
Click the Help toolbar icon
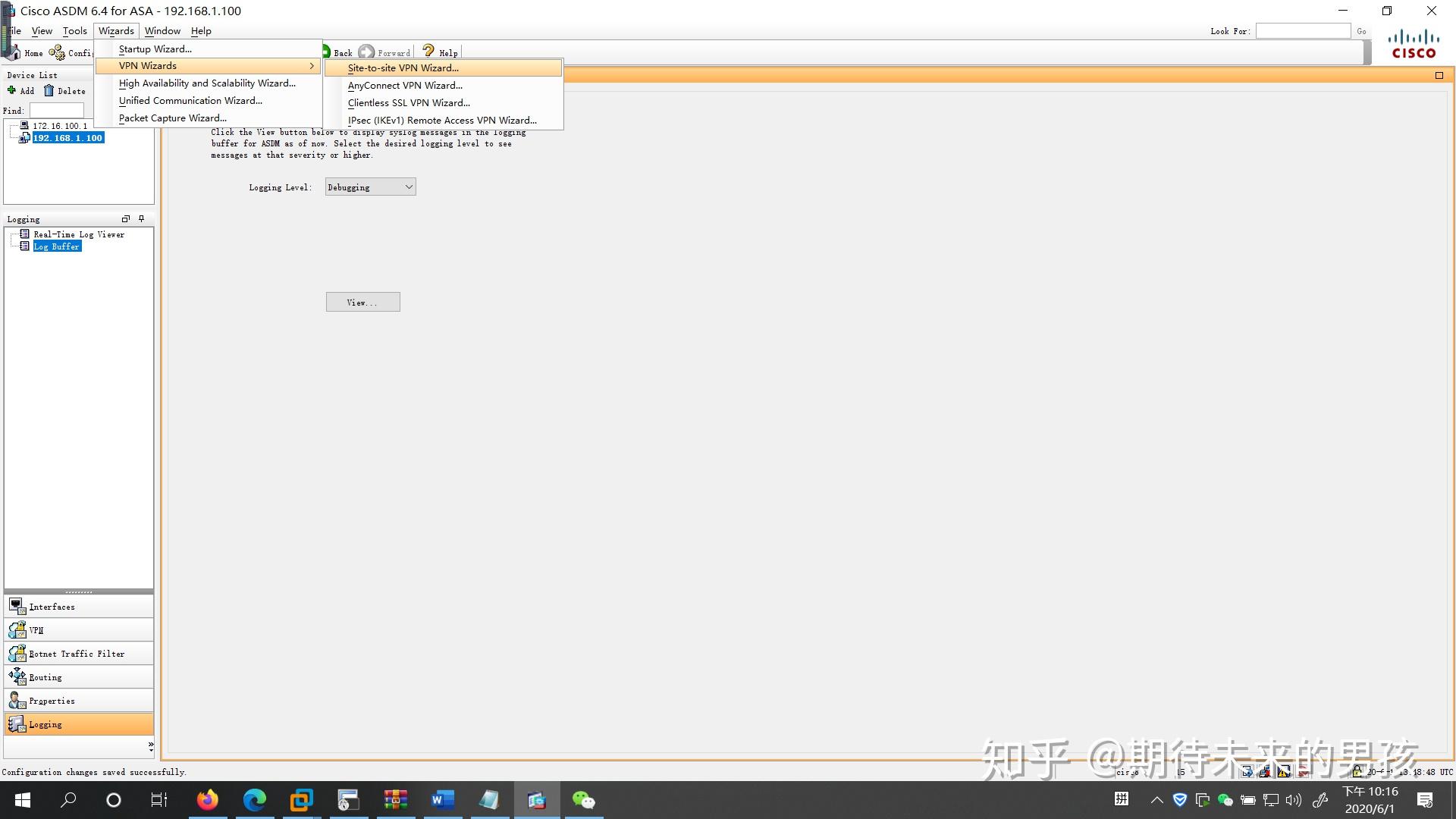(439, 52)
